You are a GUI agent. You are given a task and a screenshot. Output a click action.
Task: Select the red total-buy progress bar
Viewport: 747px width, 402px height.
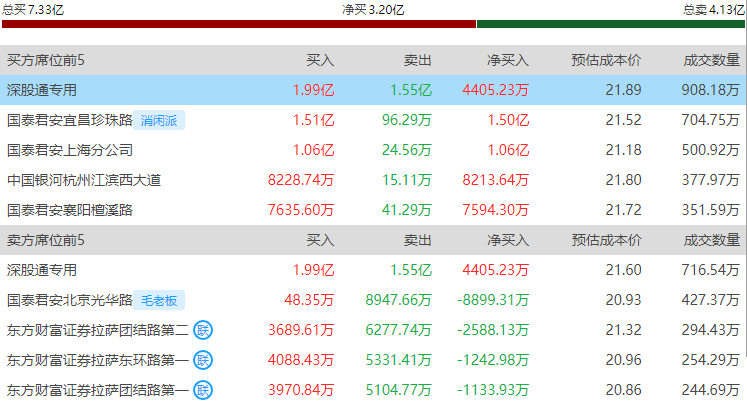pyautogui.click(x=239, y=24)
